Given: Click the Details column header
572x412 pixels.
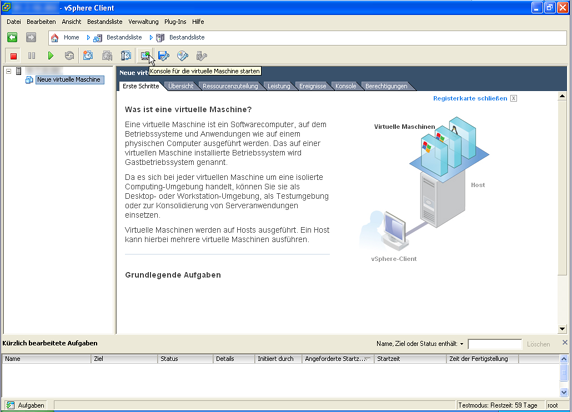Looking at the screenshot, I should pyautogui.click(x=233, y=359).
